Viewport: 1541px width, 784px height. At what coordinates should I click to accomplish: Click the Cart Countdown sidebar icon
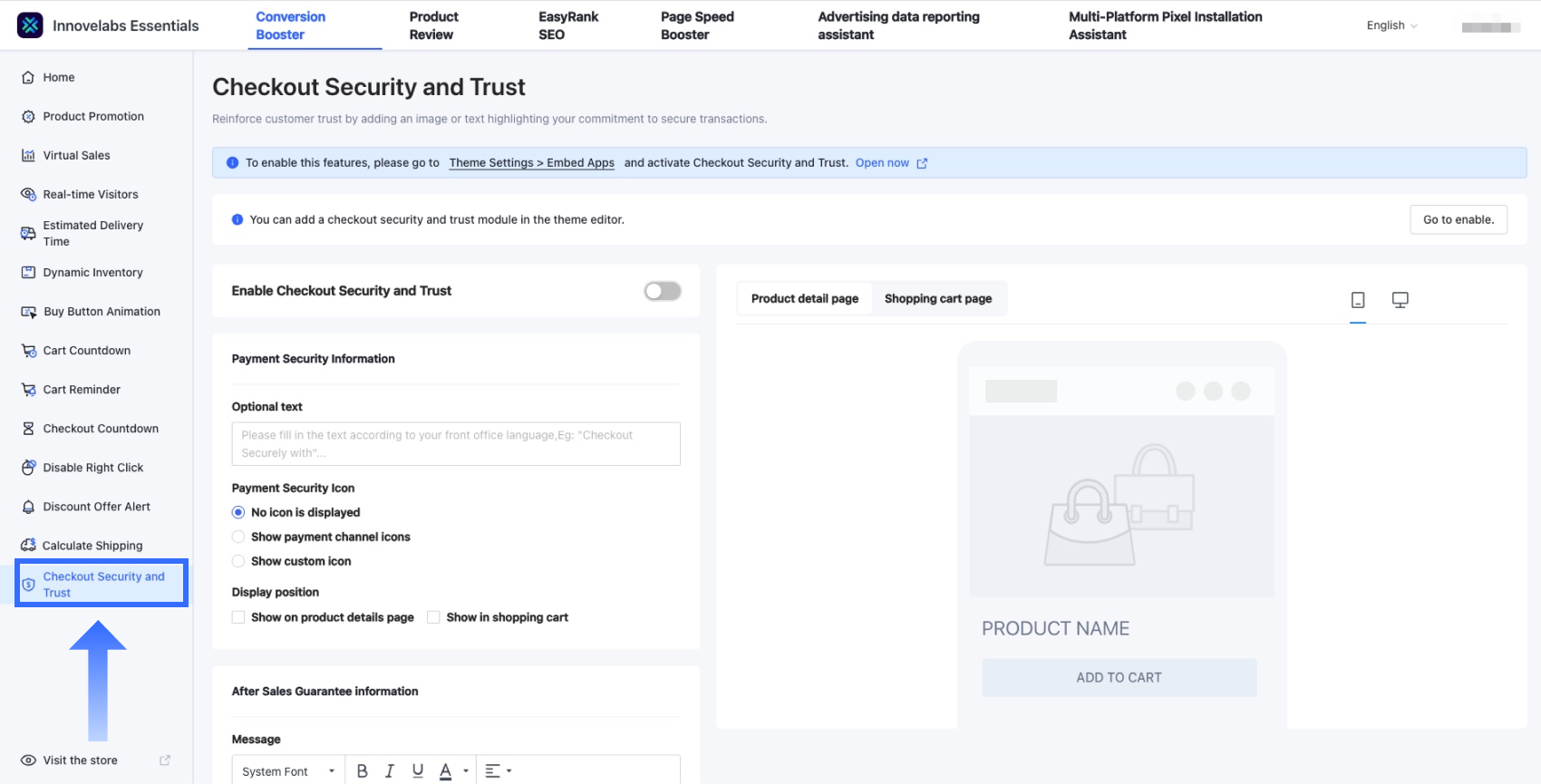tap(28, 351)
